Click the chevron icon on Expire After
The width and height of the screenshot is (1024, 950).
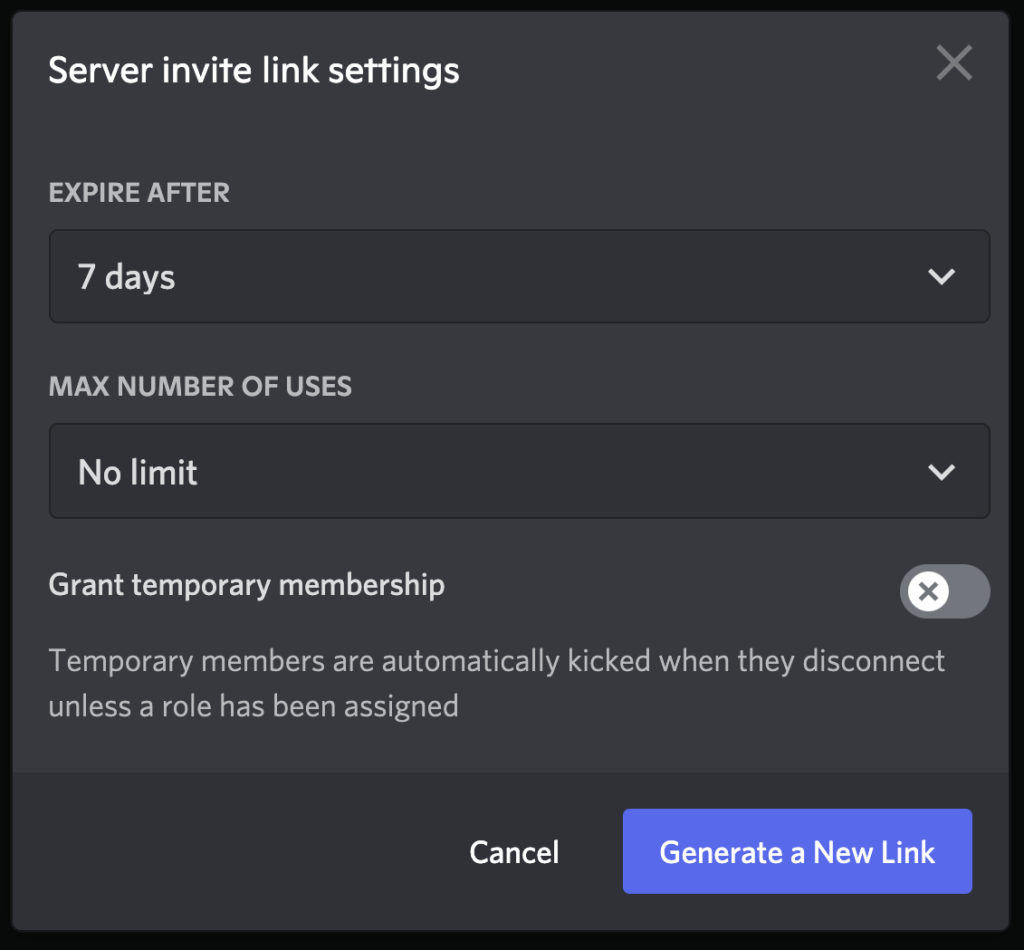point(941,276)
